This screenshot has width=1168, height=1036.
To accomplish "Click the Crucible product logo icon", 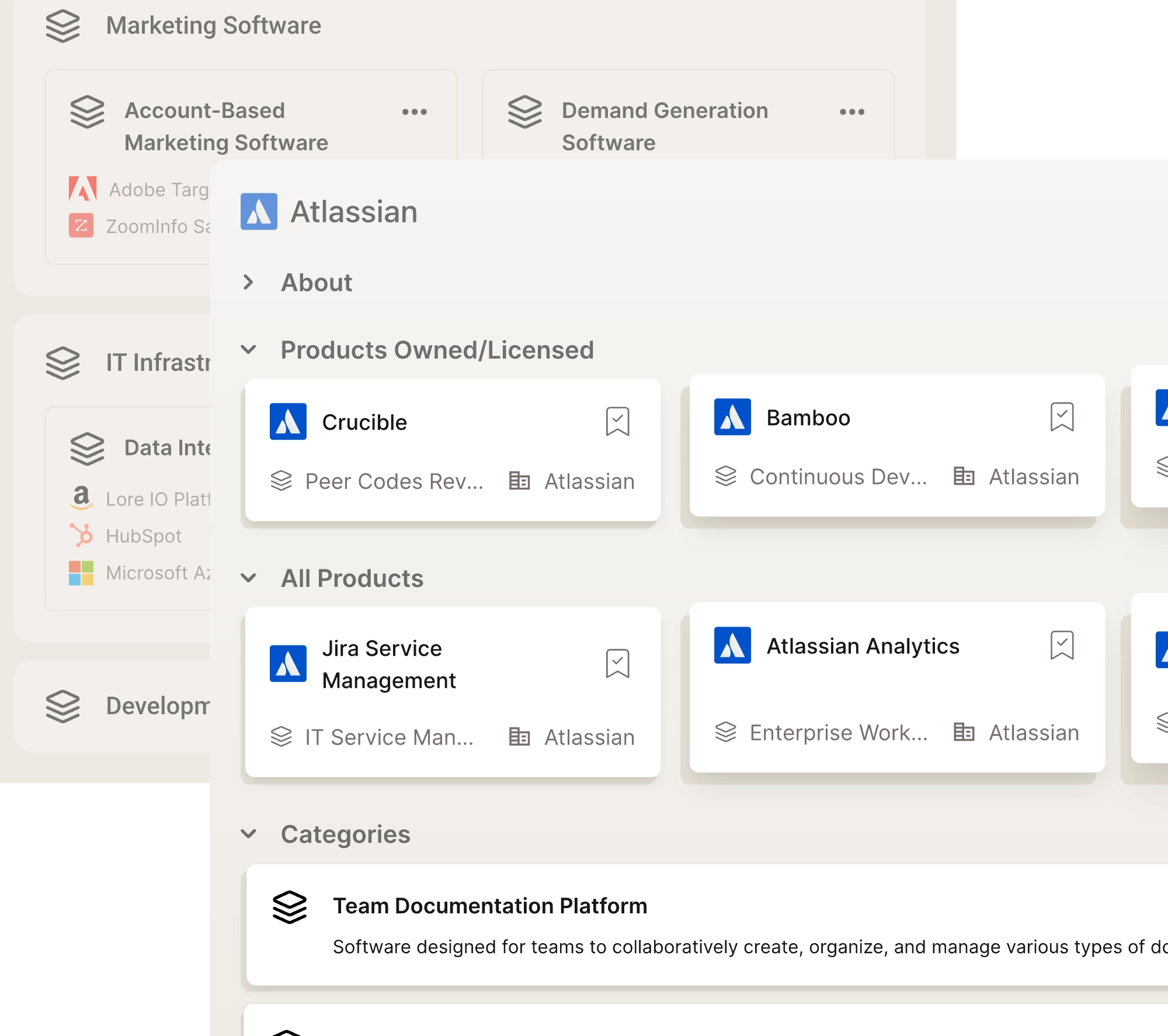I will pyautogui.click(x=288, y=421).
